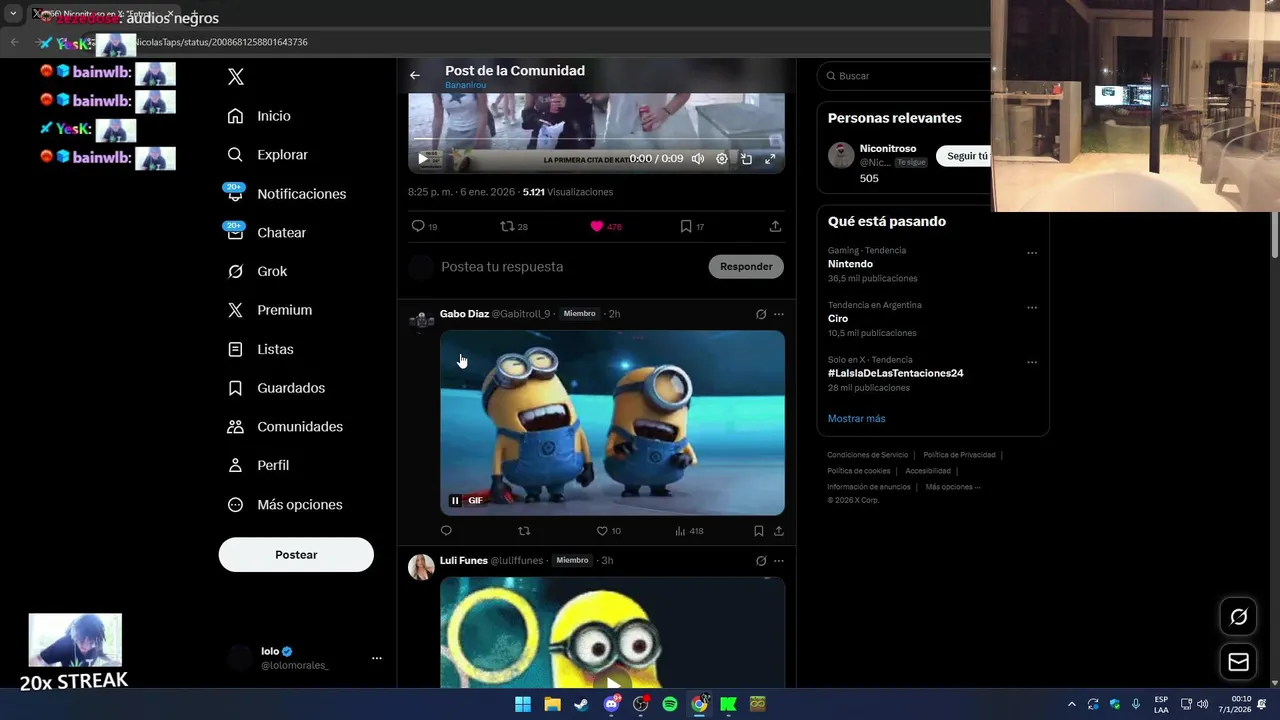Click Mostrar más under trends

coord(856,419)
